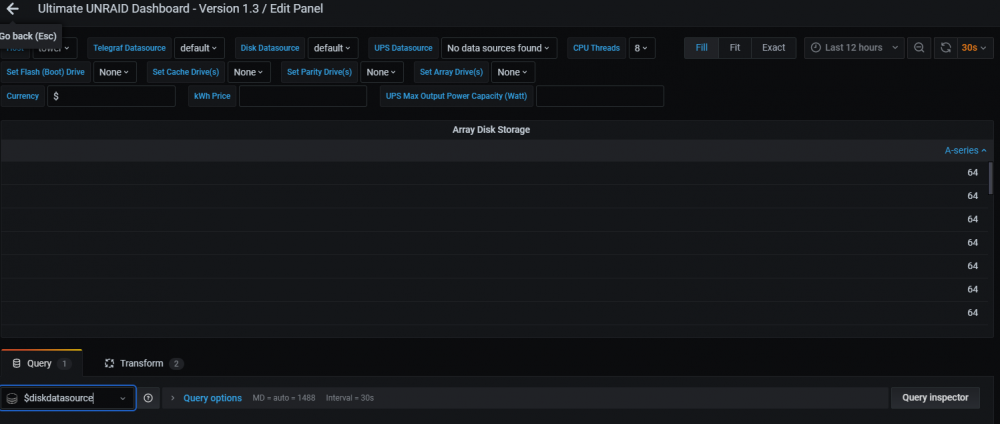Open the $diskdatasource data source picker
The height and width of the screenshot is (424, 1000).
pos(68,398)
